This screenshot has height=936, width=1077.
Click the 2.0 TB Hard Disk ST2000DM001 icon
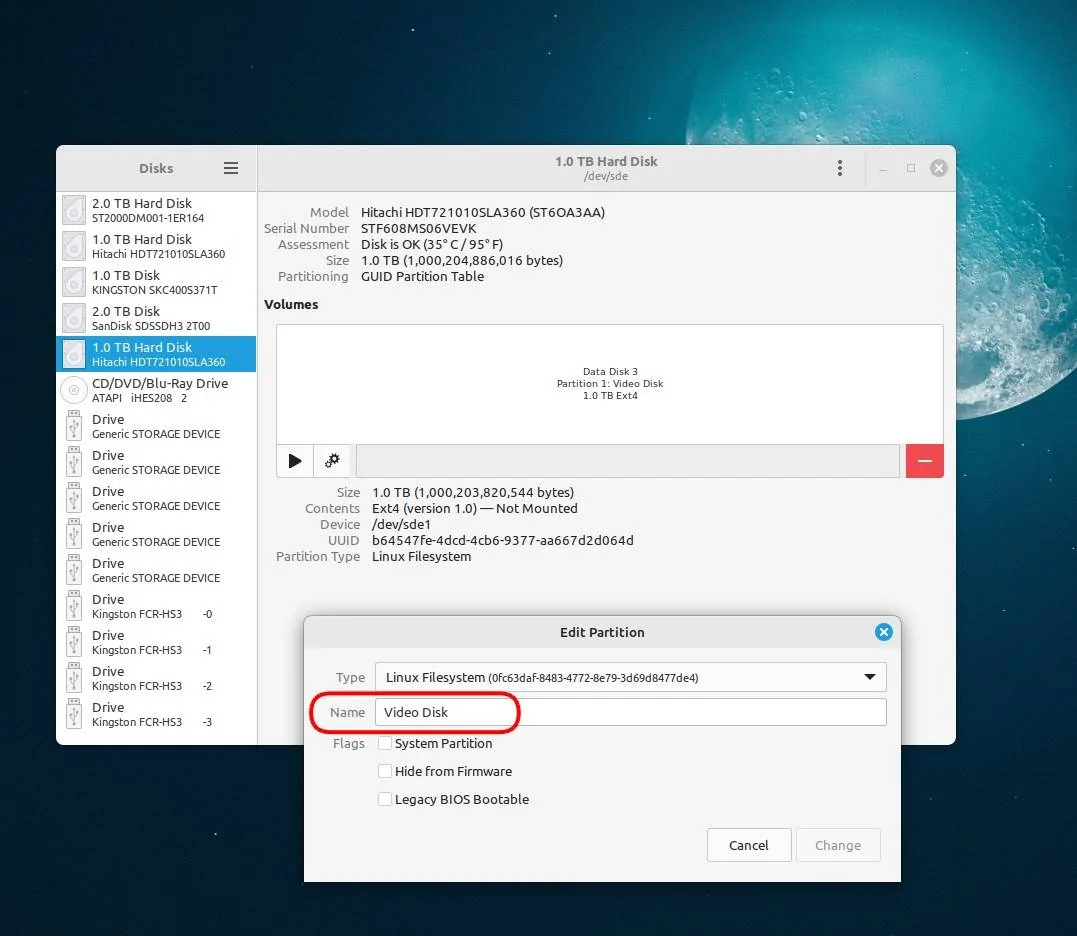tap(74, 210)
